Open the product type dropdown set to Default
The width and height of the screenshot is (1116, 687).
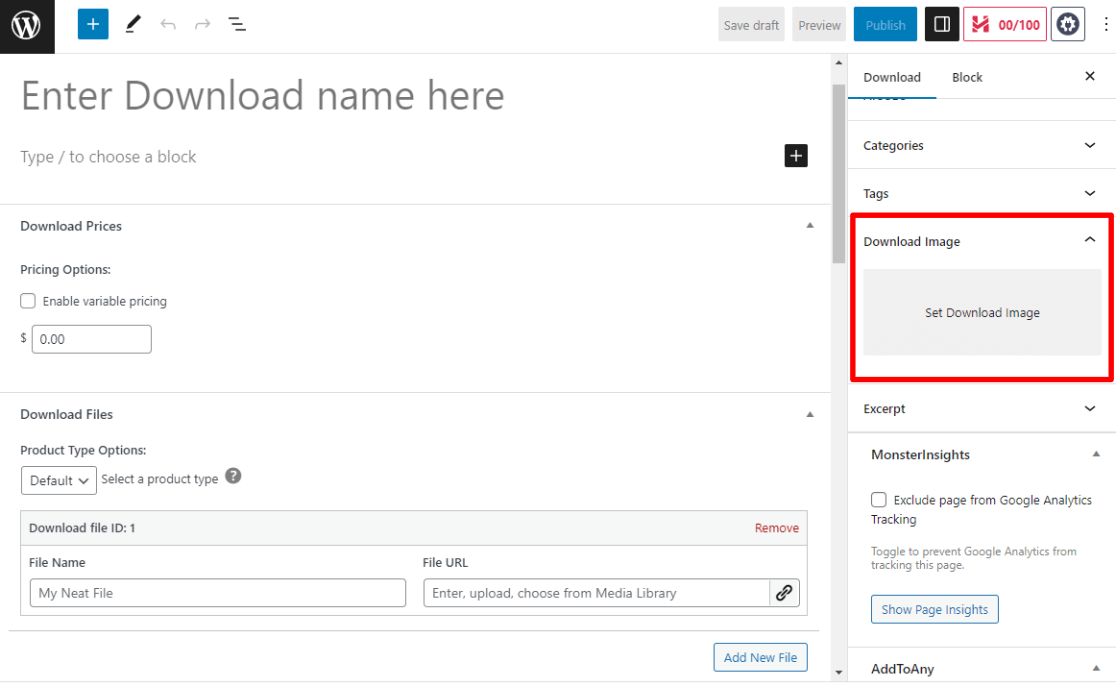click(58, 480)
